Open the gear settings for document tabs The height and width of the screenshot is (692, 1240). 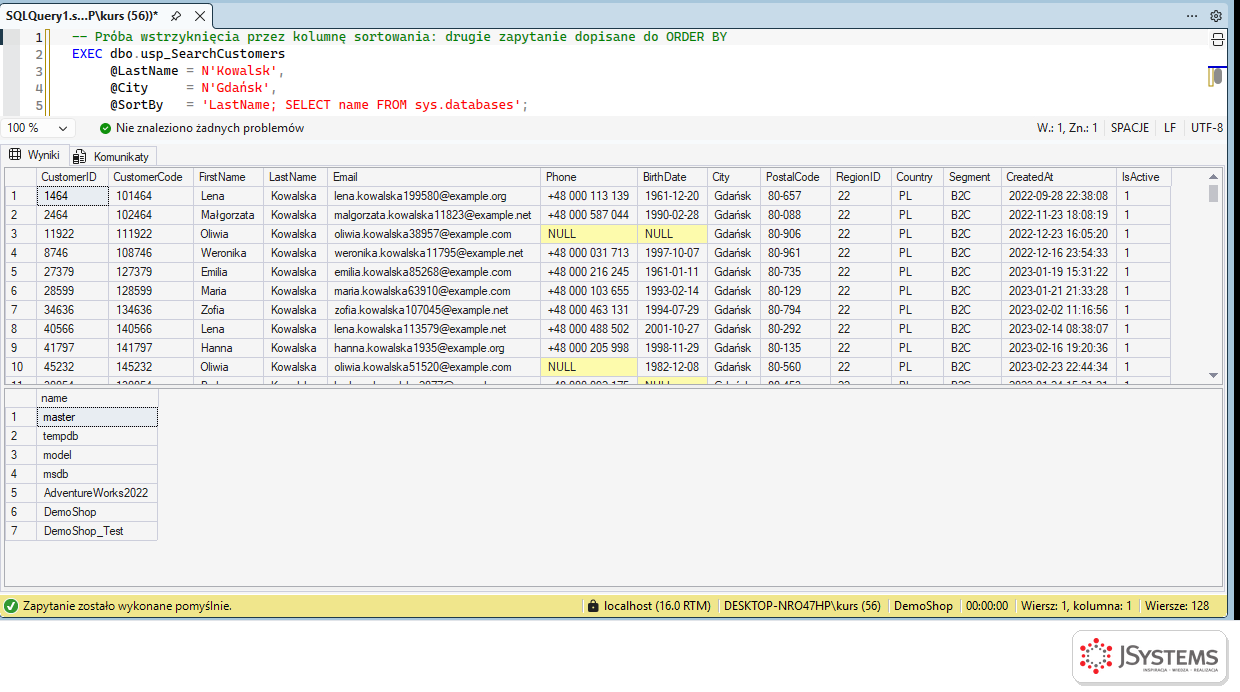coord(1216,16)
